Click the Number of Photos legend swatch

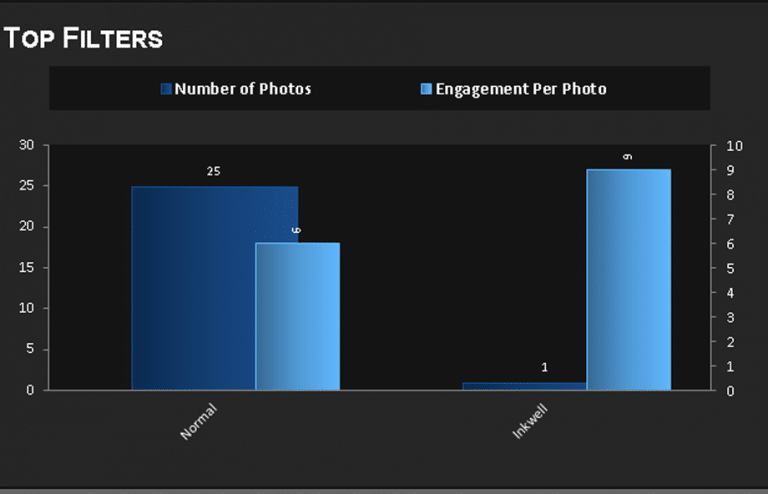coord(166,89)
